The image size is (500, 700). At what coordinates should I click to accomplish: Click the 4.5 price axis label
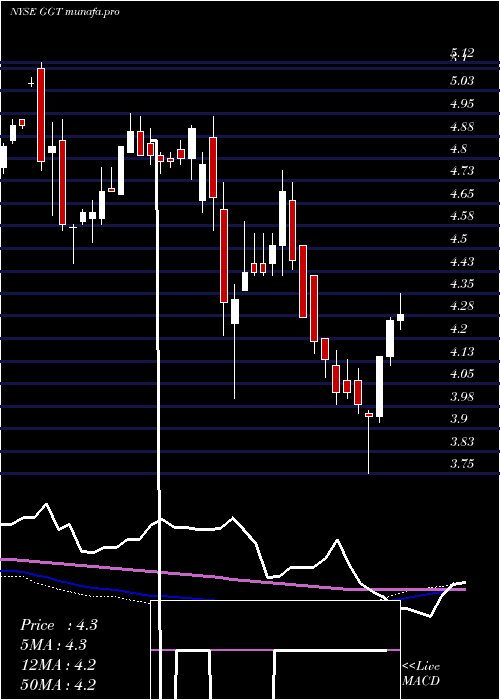coord(459,239)
